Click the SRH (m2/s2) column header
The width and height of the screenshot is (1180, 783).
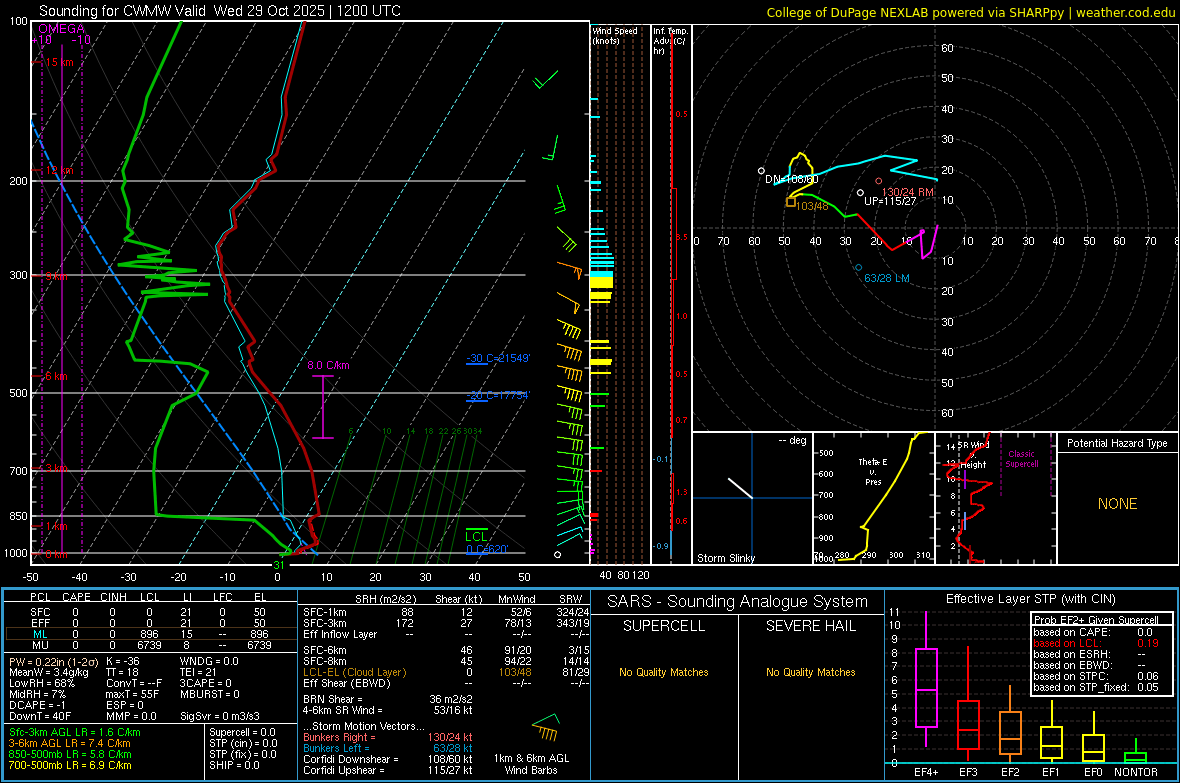[385, 599]
